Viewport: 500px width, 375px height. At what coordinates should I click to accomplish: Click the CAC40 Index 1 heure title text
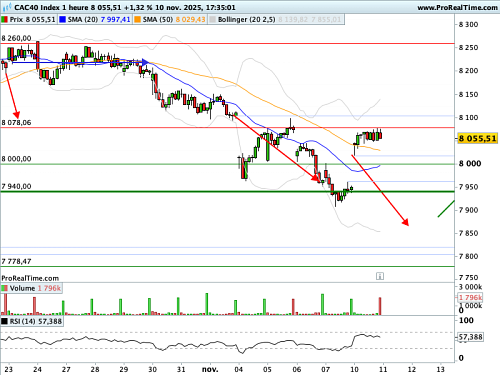51,7
